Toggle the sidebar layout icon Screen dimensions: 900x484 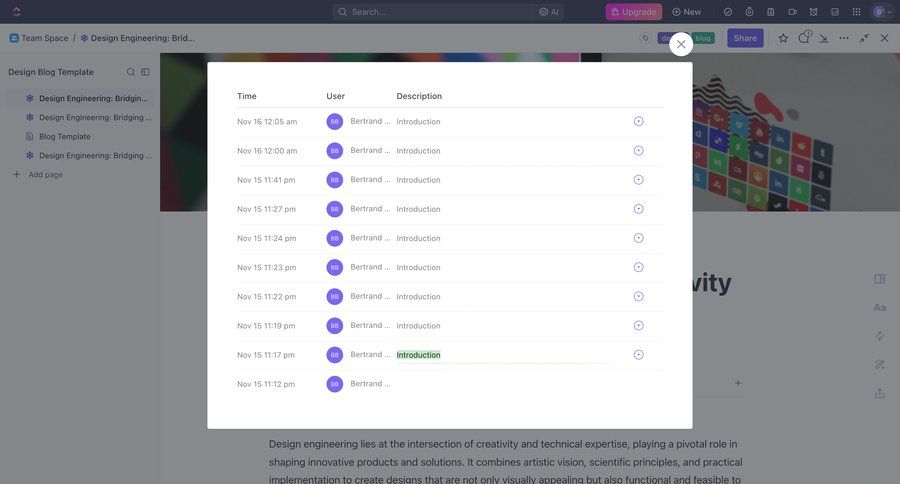coord(145,72)
